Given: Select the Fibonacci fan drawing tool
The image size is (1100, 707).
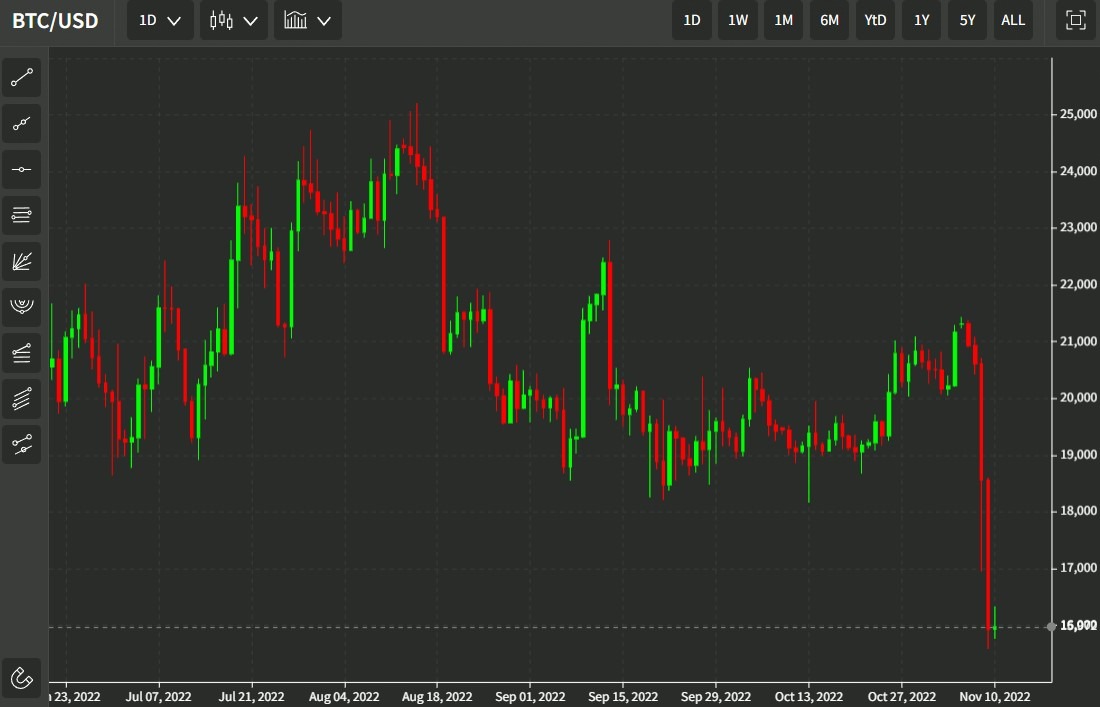Looking at the screenshot, I should pos(21,262).
